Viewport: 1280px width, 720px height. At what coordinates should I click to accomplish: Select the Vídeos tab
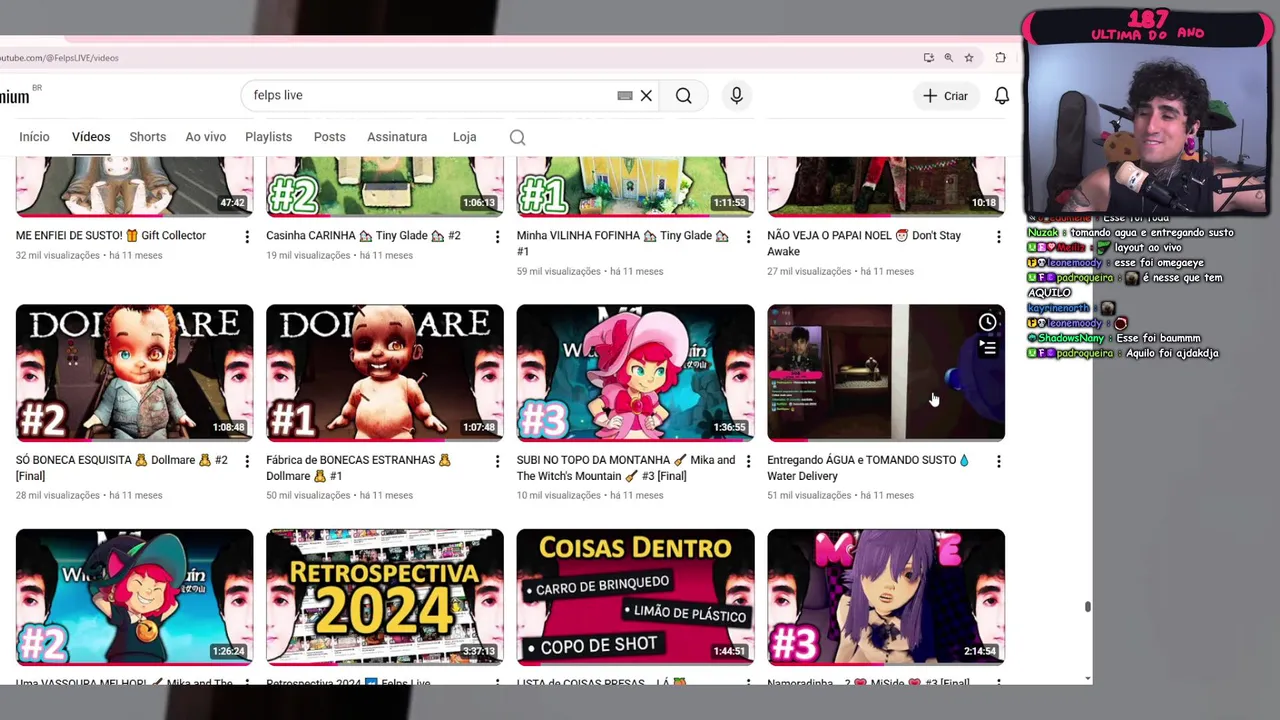click(91, 137)
